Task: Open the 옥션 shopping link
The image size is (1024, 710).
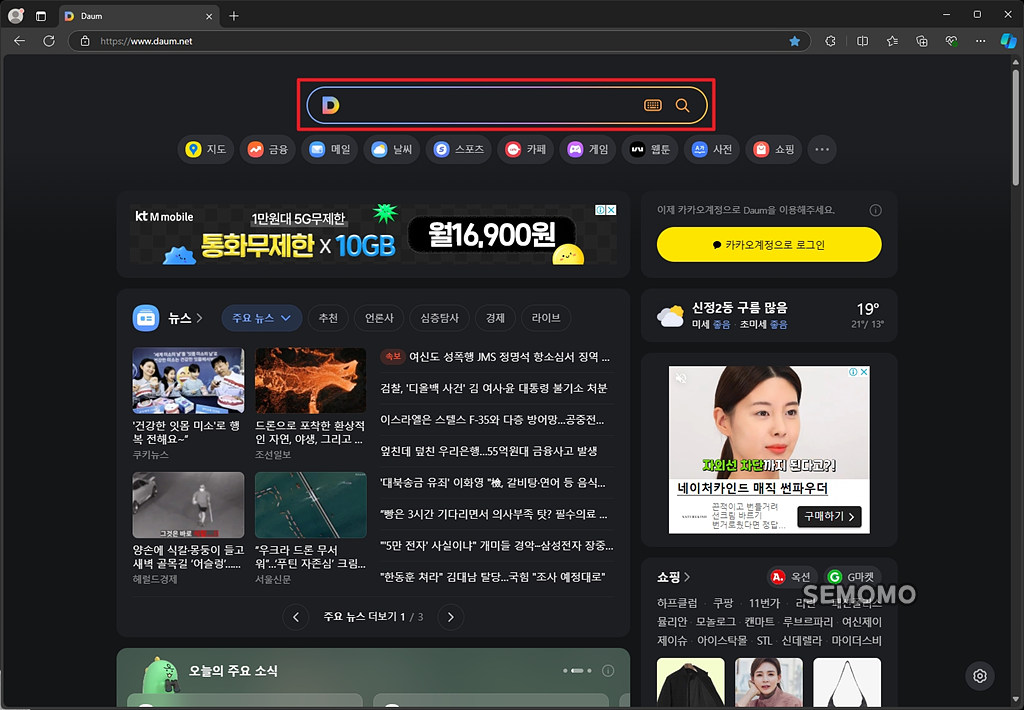Action: tap(791, 577)
